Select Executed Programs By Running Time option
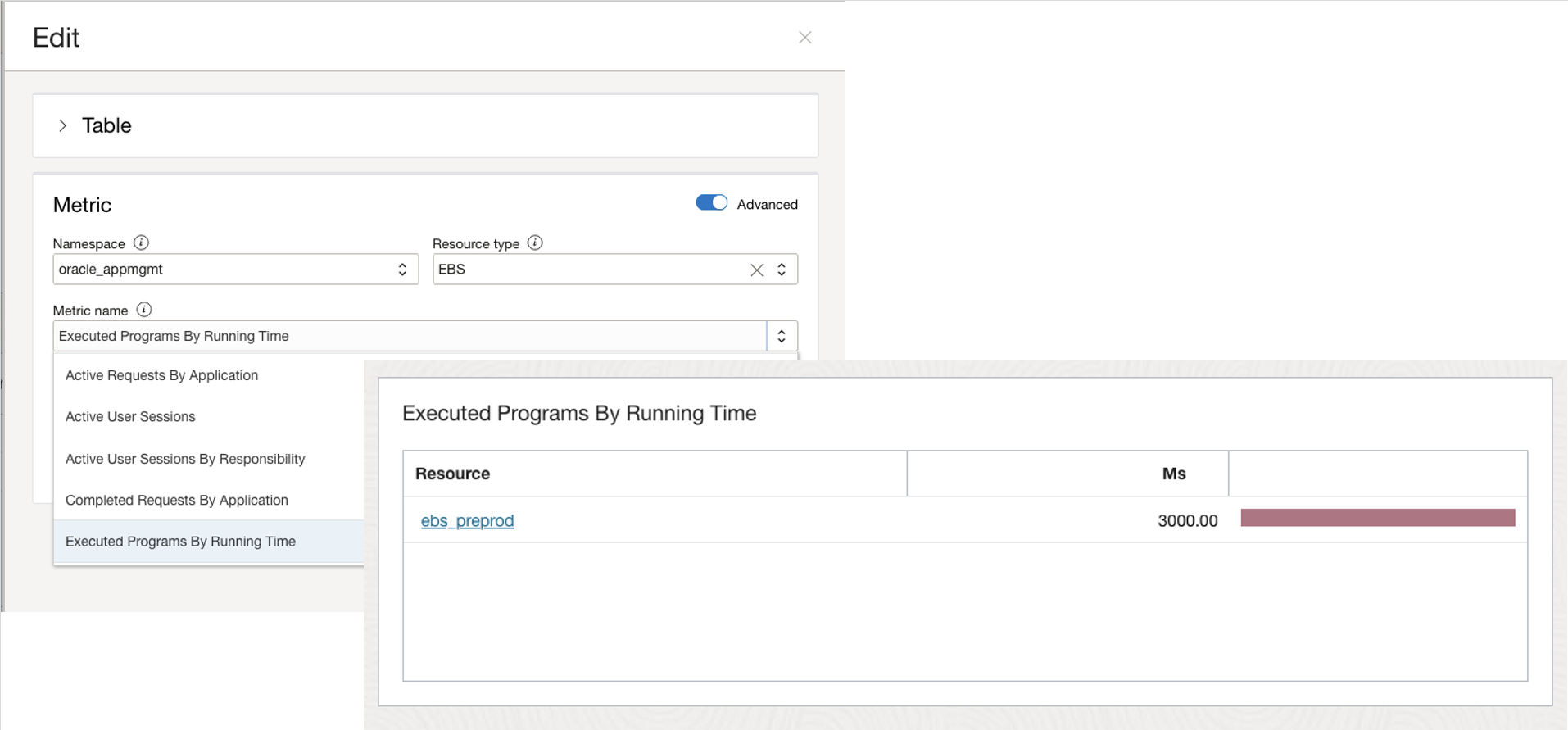 (180, 542)
